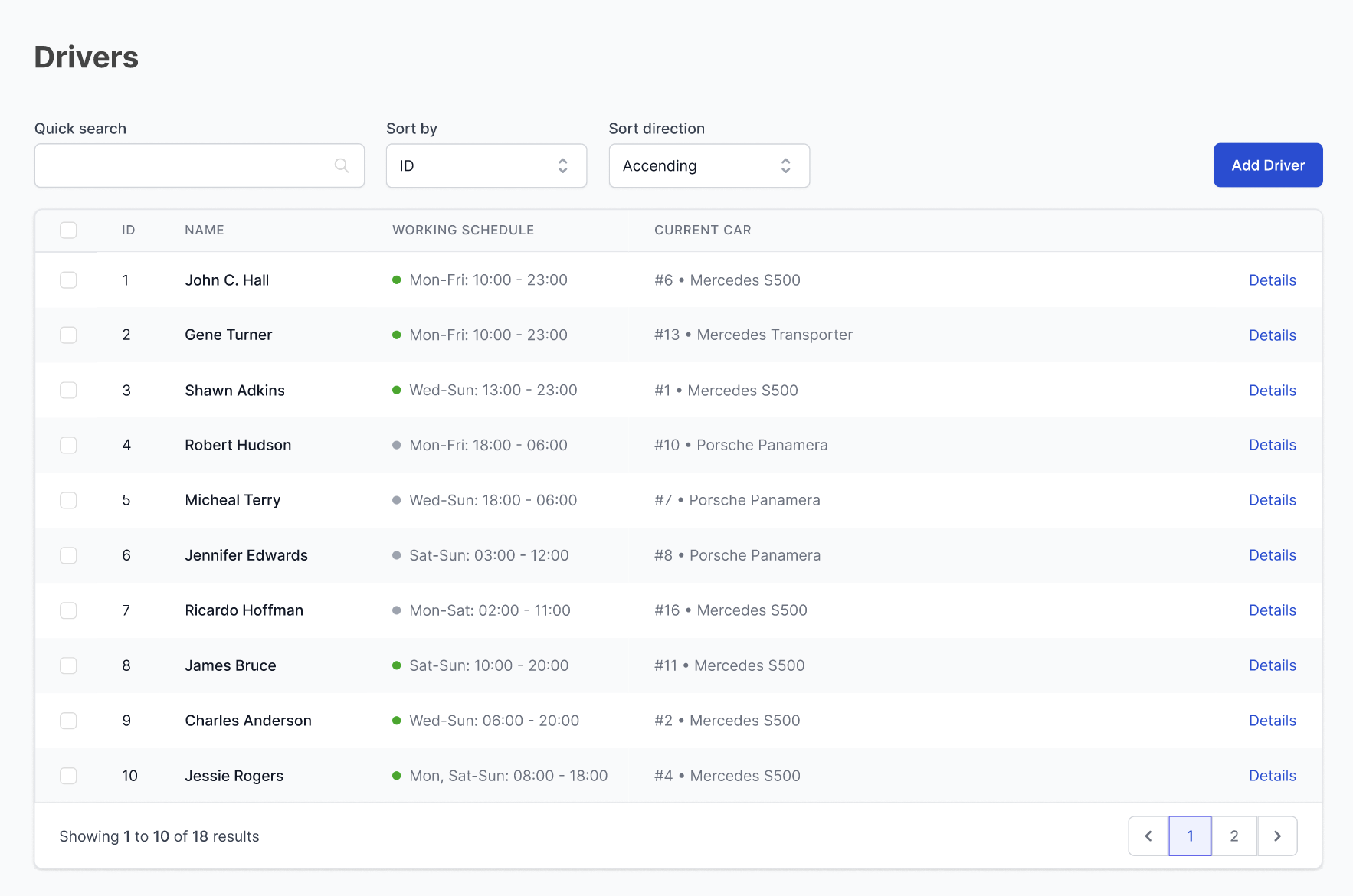Click the CURRENT CAR column header
The image size is (1353, 896).
[703, 230]
